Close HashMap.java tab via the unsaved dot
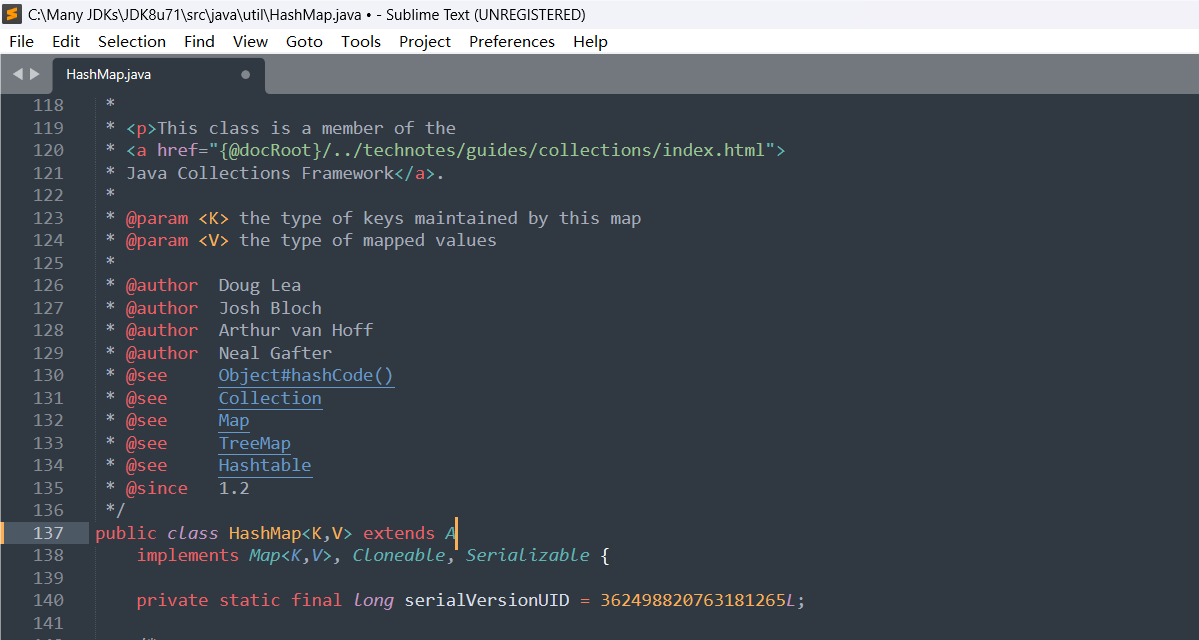The height and width of the screenshot is (640, 1199). click(x=246, y=74)
